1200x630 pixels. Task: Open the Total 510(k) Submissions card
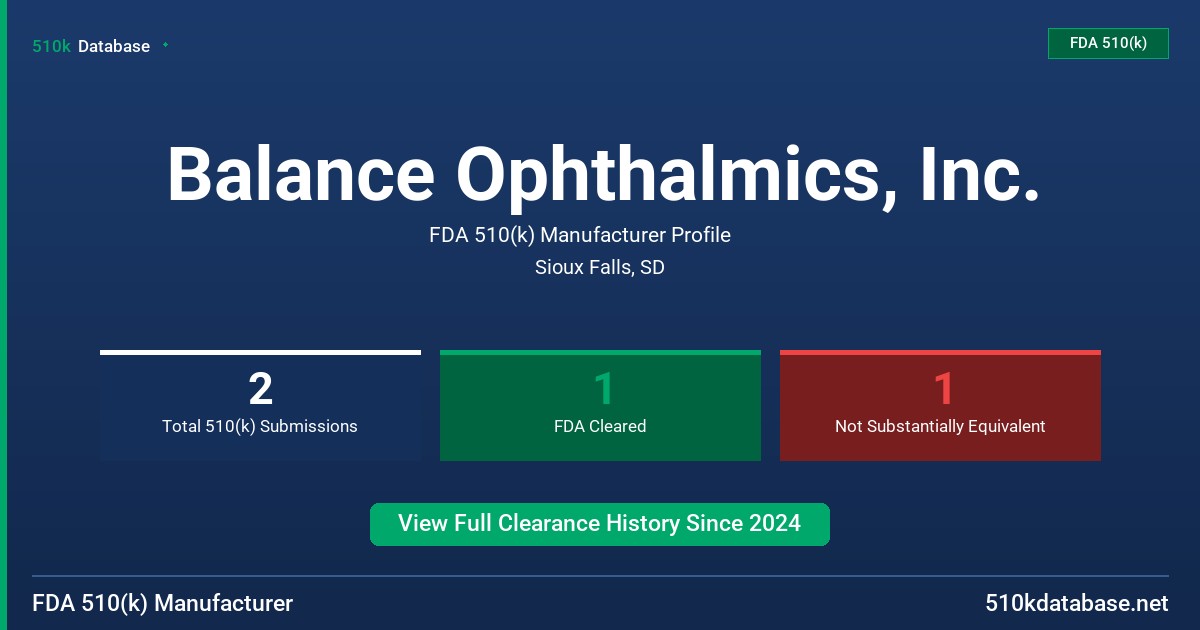pos(260,405)
